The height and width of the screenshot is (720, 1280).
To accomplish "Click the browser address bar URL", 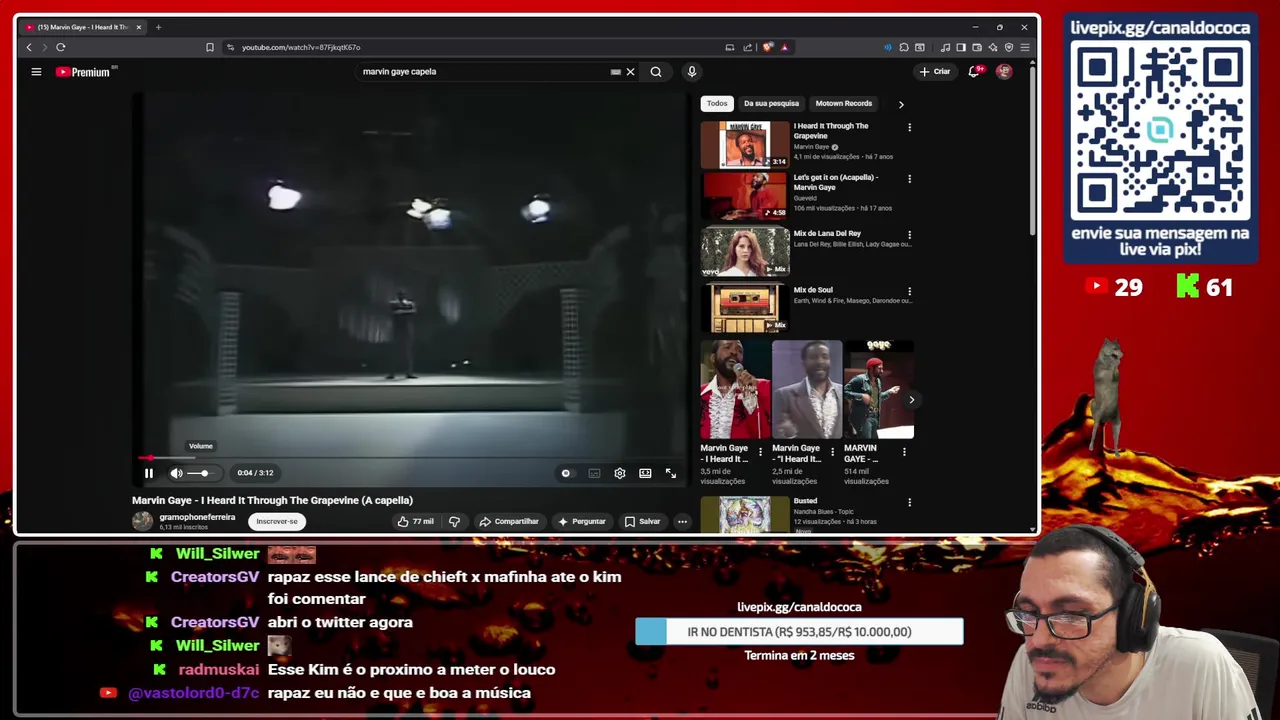I will (301, 47).
